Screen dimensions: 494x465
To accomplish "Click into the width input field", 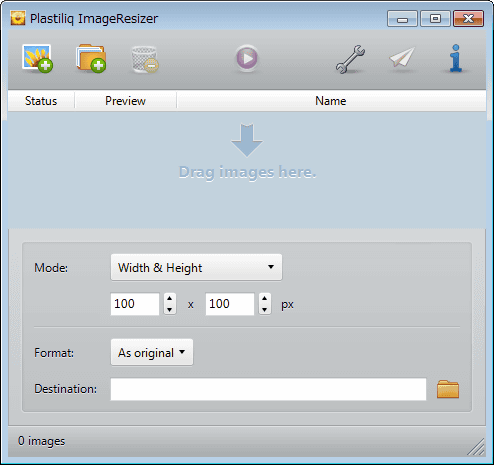I will [135, 304].
